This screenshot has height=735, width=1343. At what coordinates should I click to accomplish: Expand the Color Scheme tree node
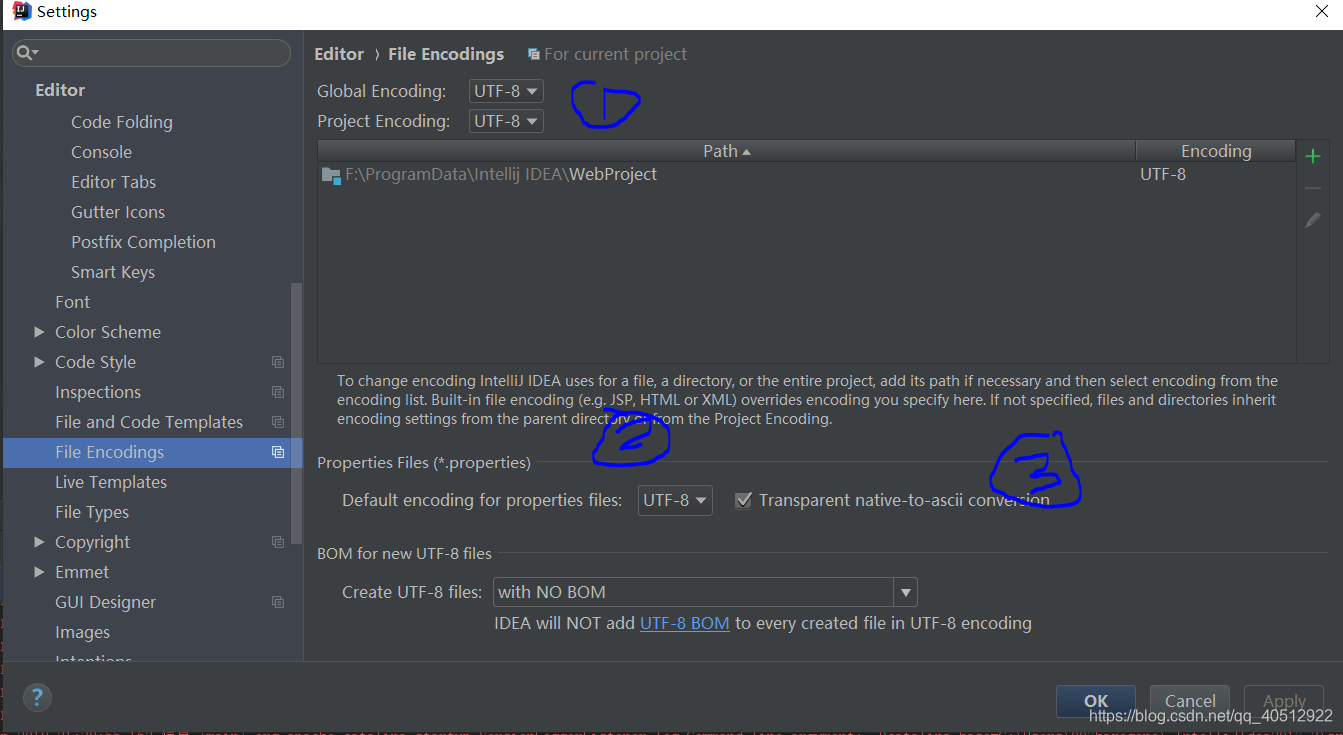(x=39, y=332)
